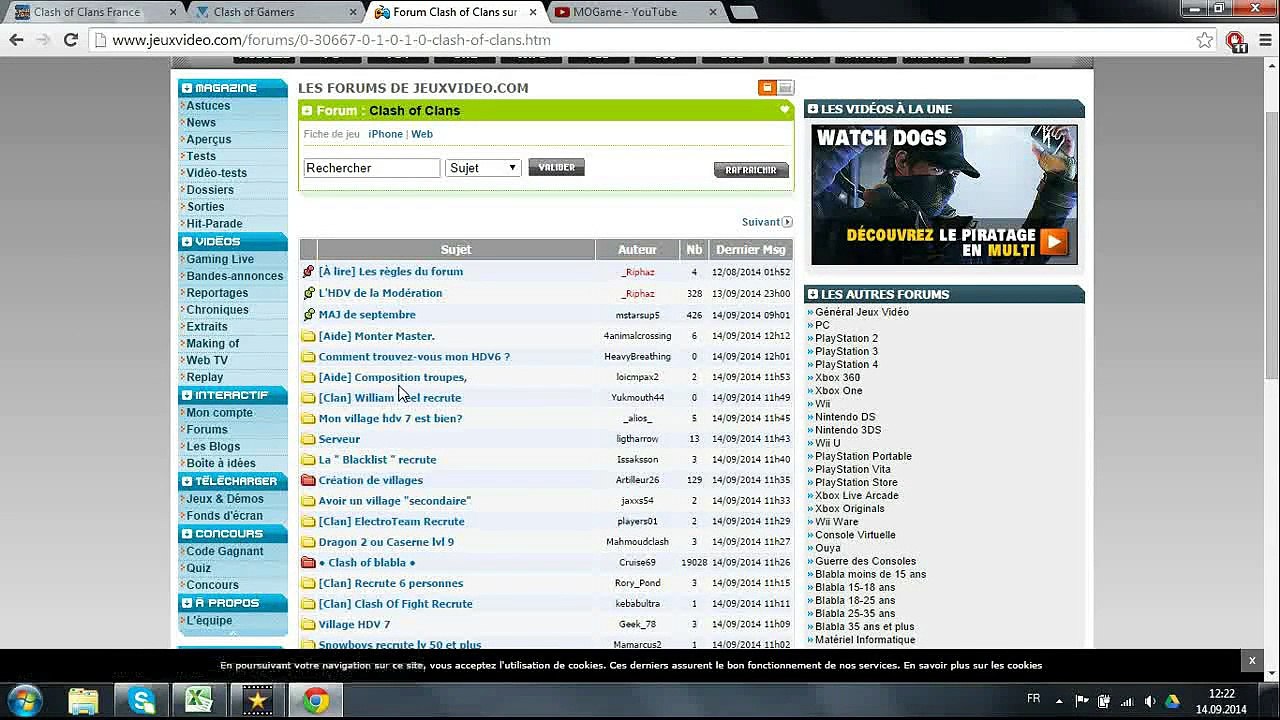Click the browser back arrow

point(16,40)
